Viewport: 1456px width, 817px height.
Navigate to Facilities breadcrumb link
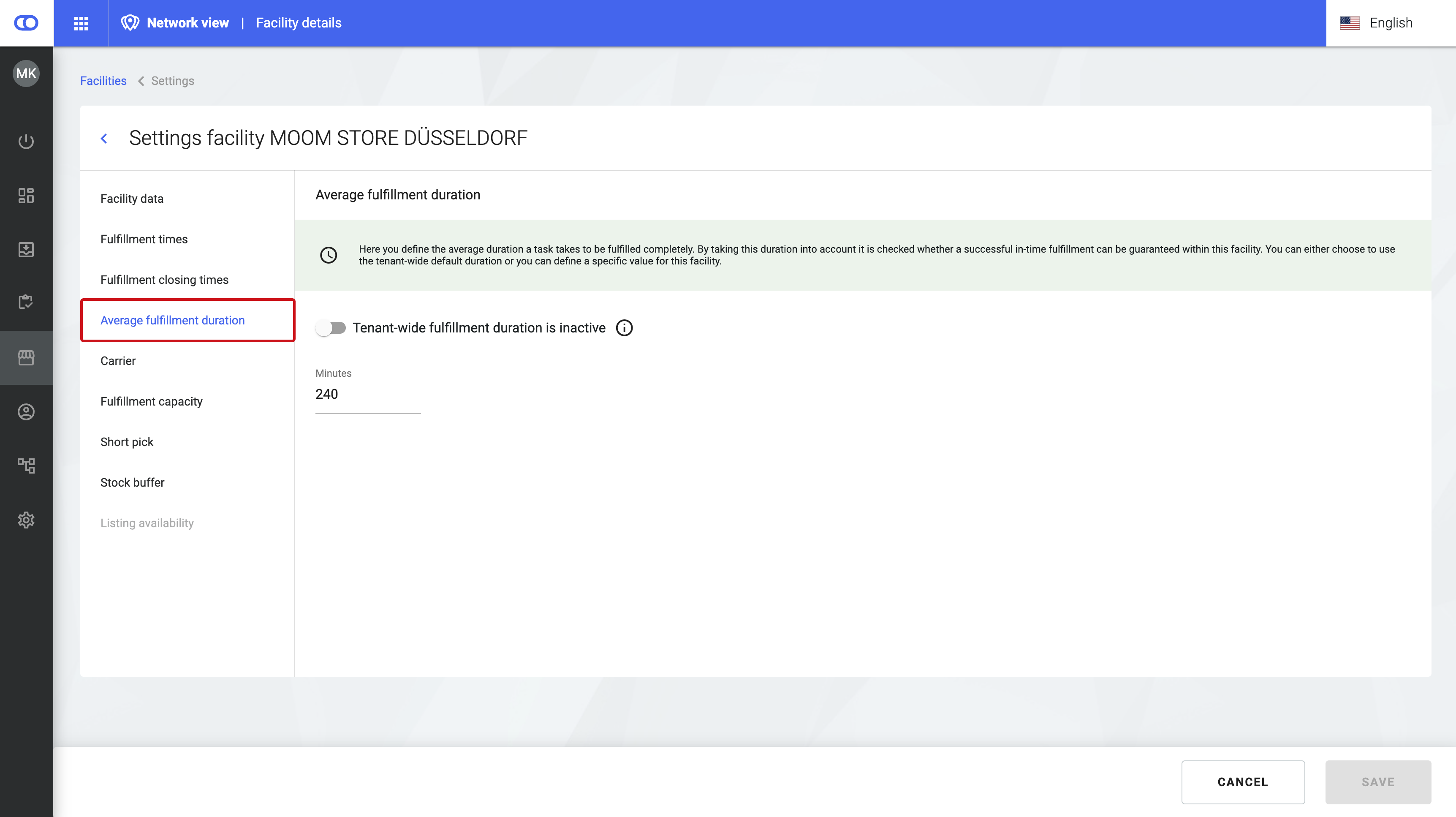click(x=103, y=81)
